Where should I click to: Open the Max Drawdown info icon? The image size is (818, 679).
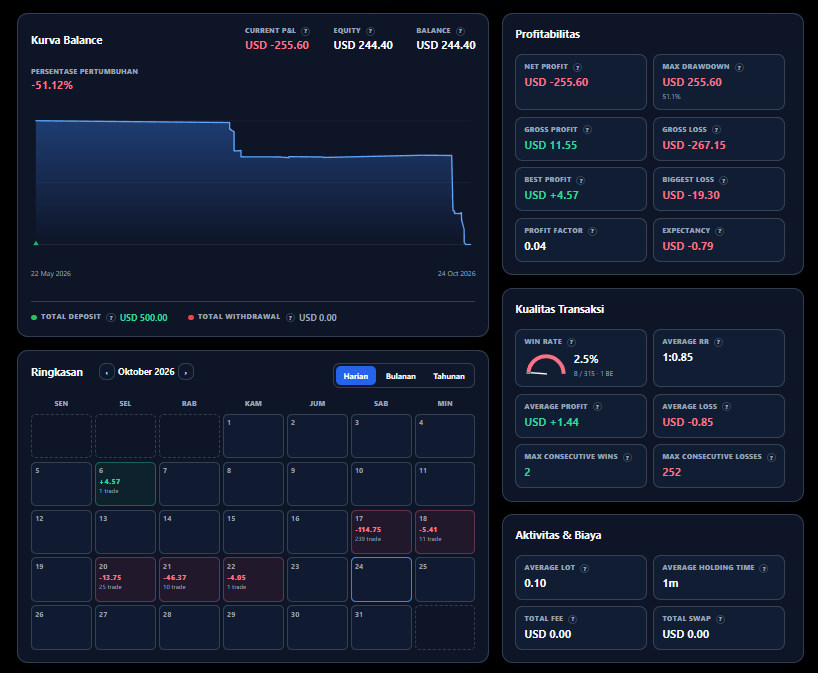tap(739, 67)
